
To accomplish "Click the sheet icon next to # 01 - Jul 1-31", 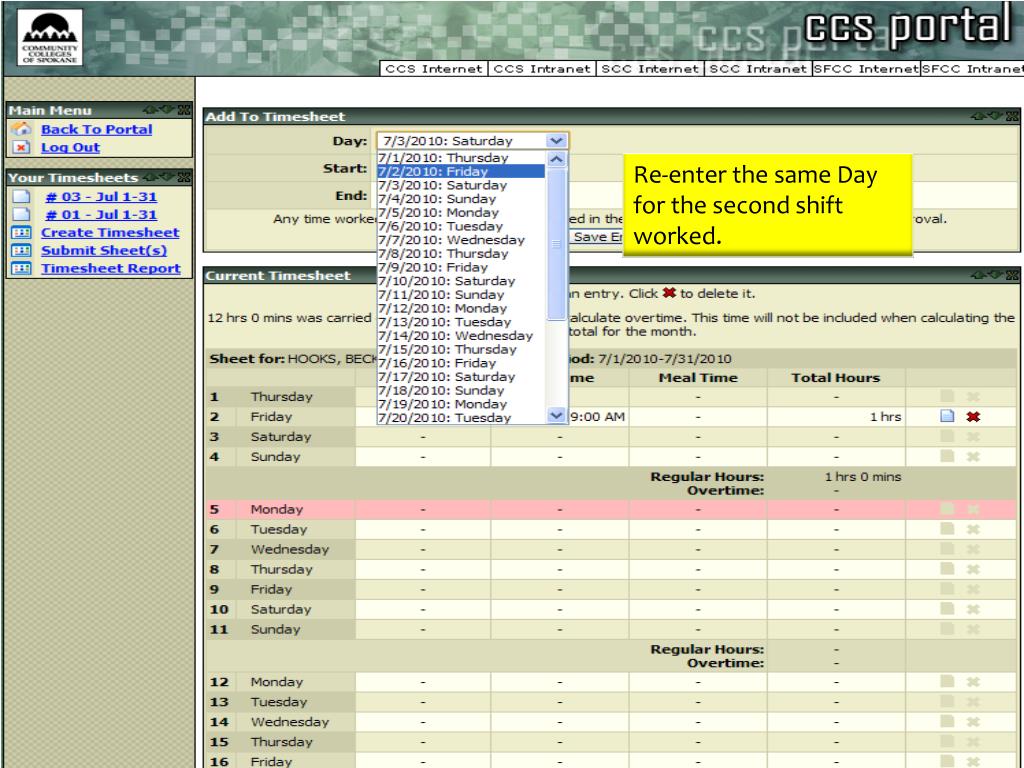I will 22,214.
